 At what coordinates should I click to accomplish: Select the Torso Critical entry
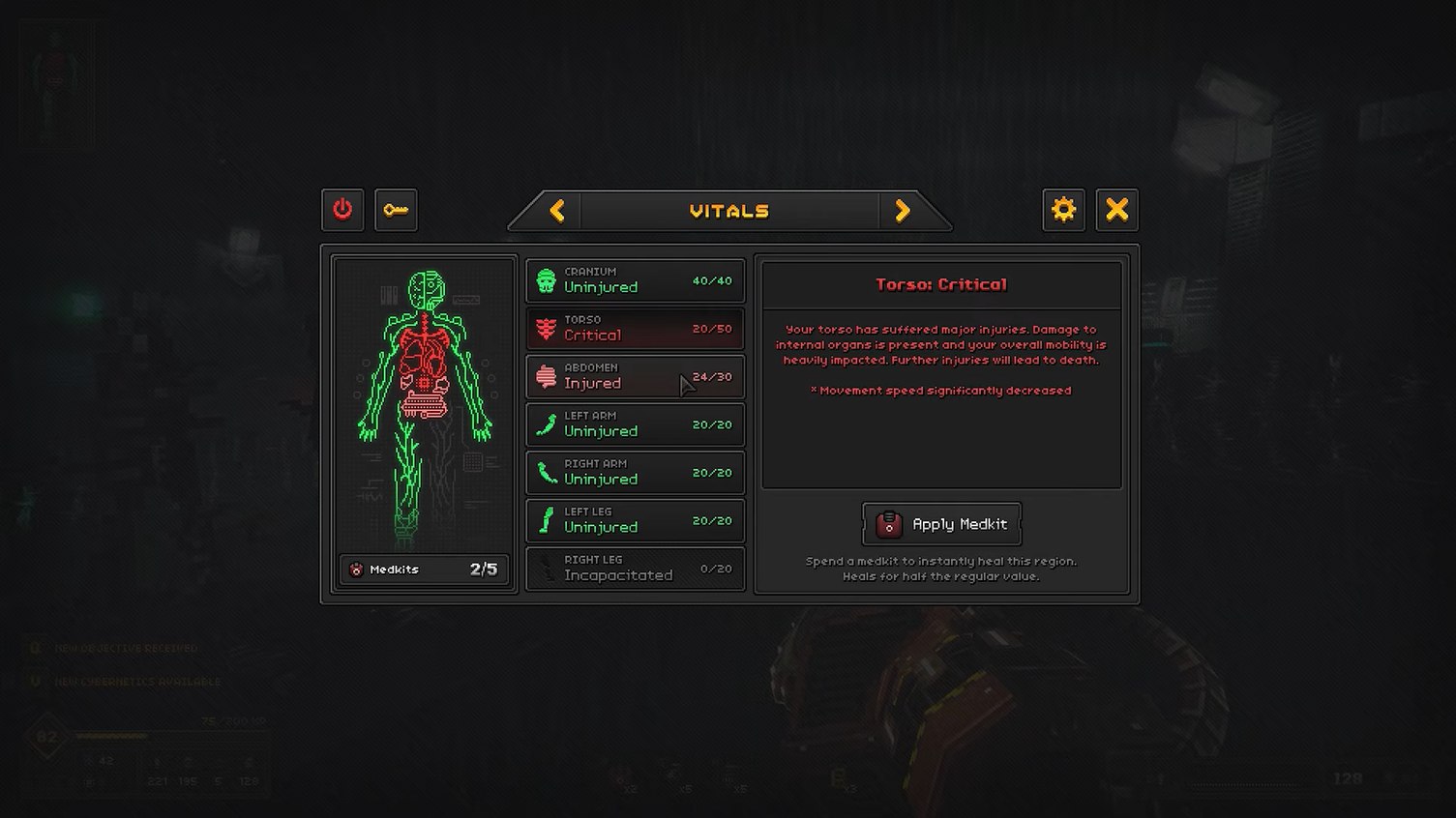[x=636, y=329]
